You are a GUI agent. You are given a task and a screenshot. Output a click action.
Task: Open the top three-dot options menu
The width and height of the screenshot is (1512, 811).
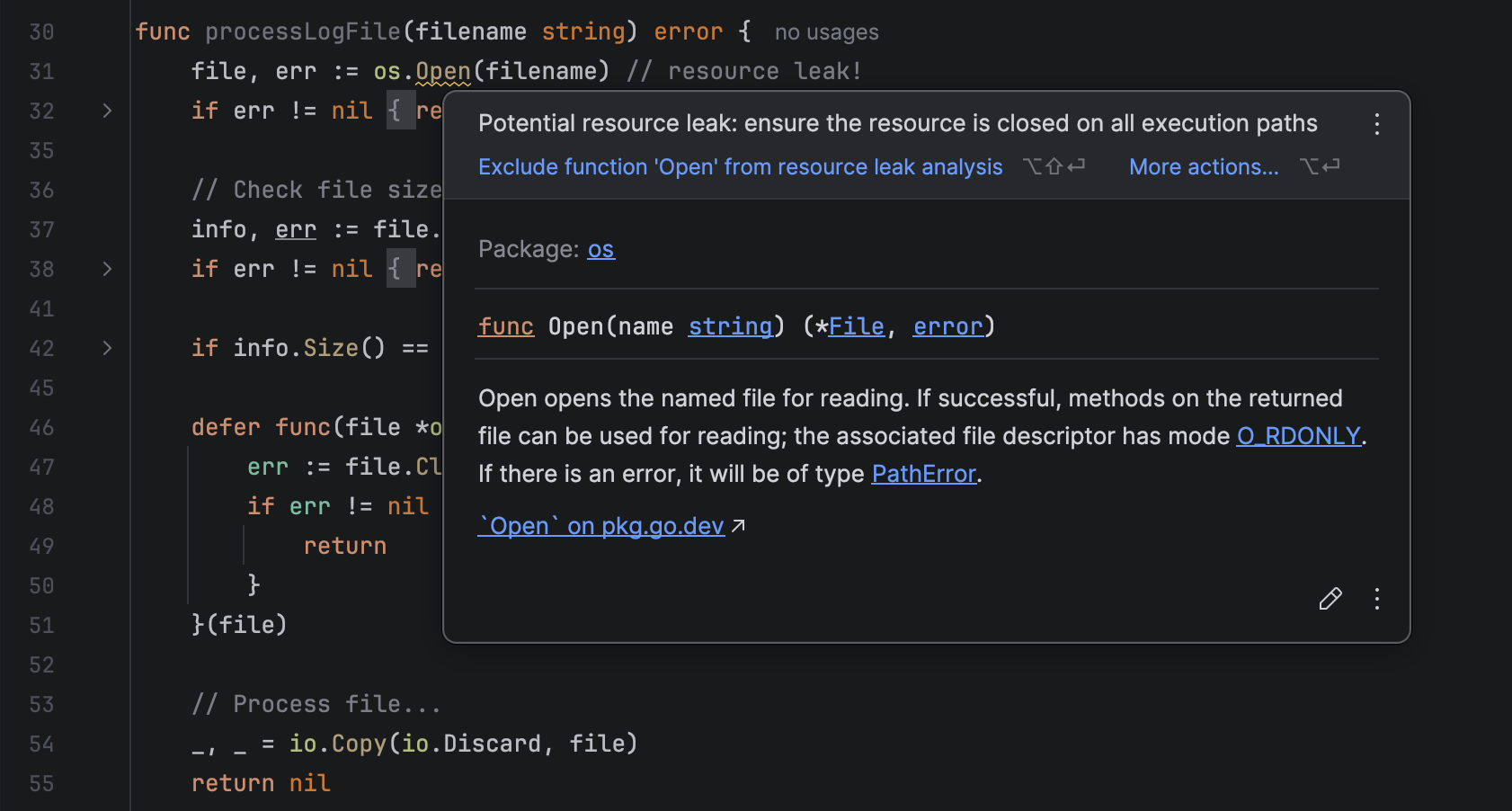(x=1376, y=124)
